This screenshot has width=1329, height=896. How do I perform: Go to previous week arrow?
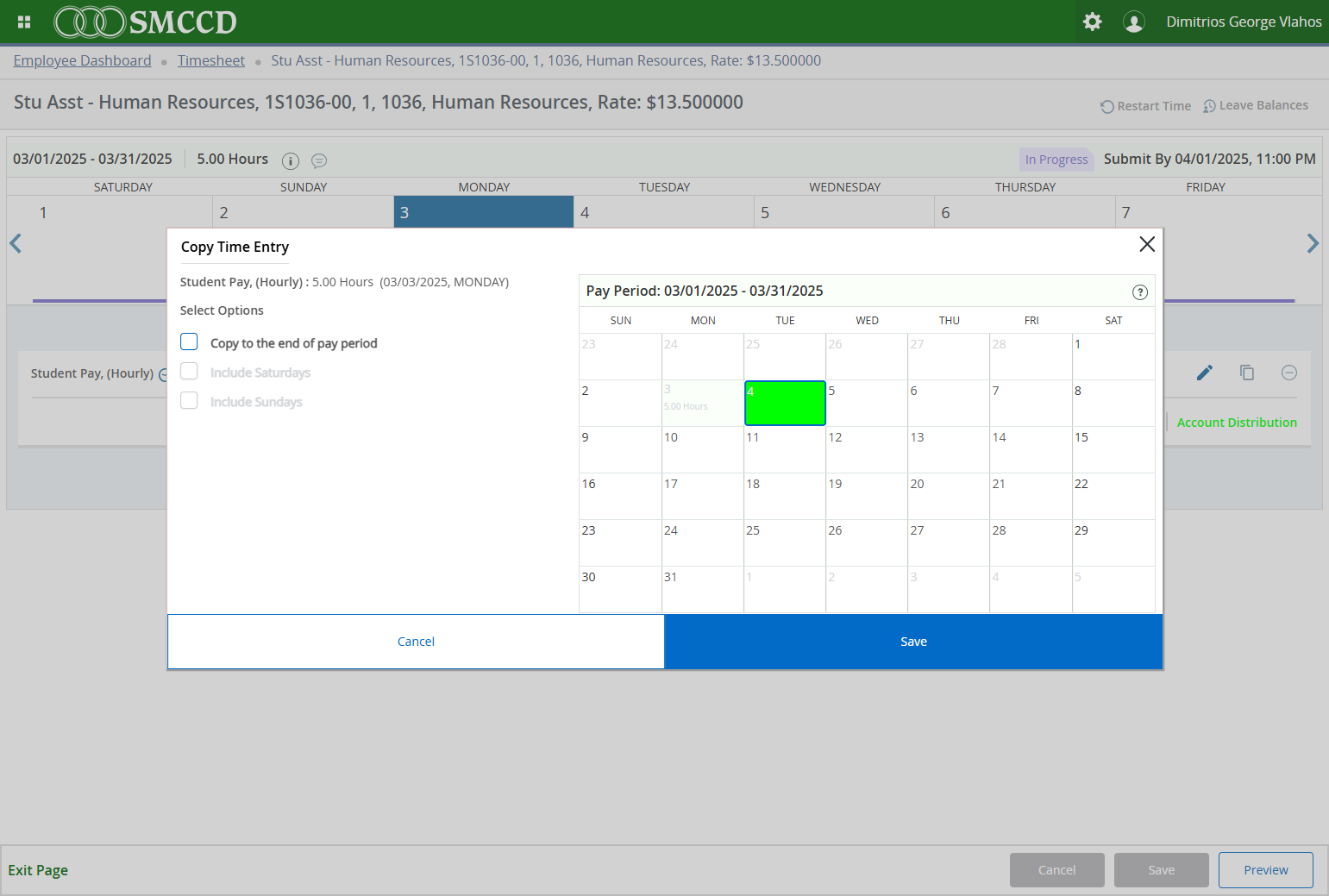(x=16, y=244)
